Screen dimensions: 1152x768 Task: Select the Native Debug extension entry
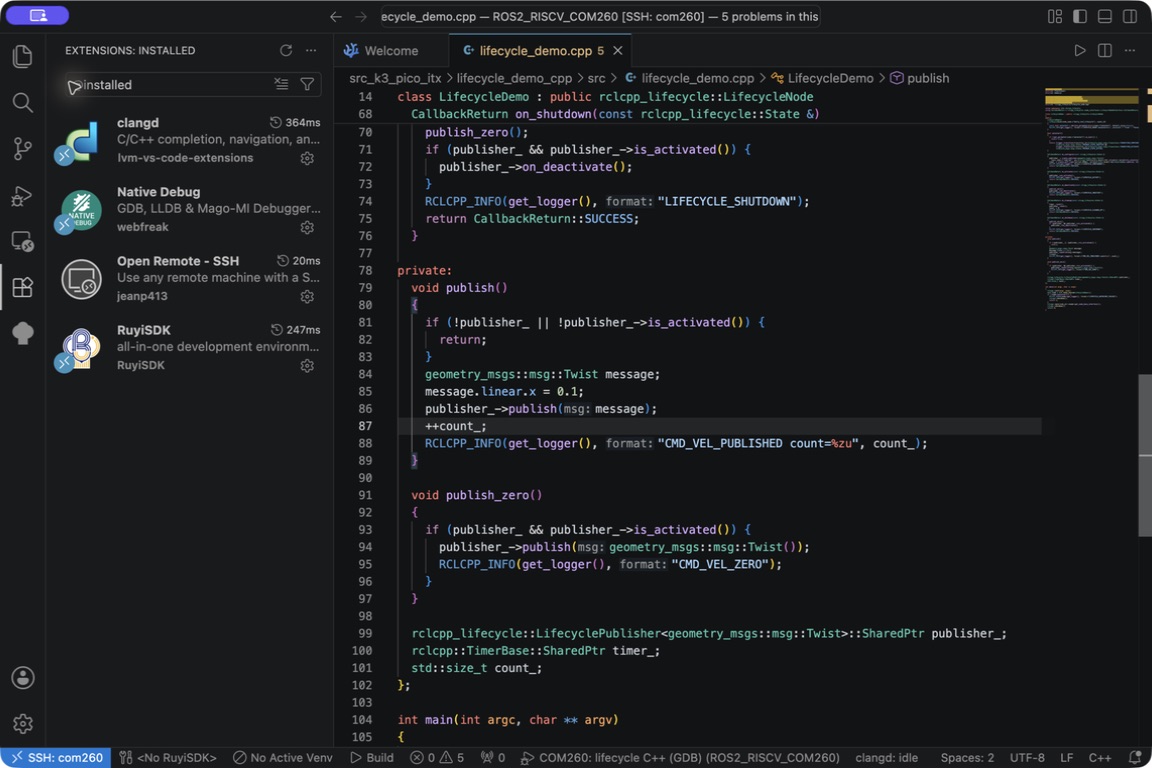[x=190, y=209]
